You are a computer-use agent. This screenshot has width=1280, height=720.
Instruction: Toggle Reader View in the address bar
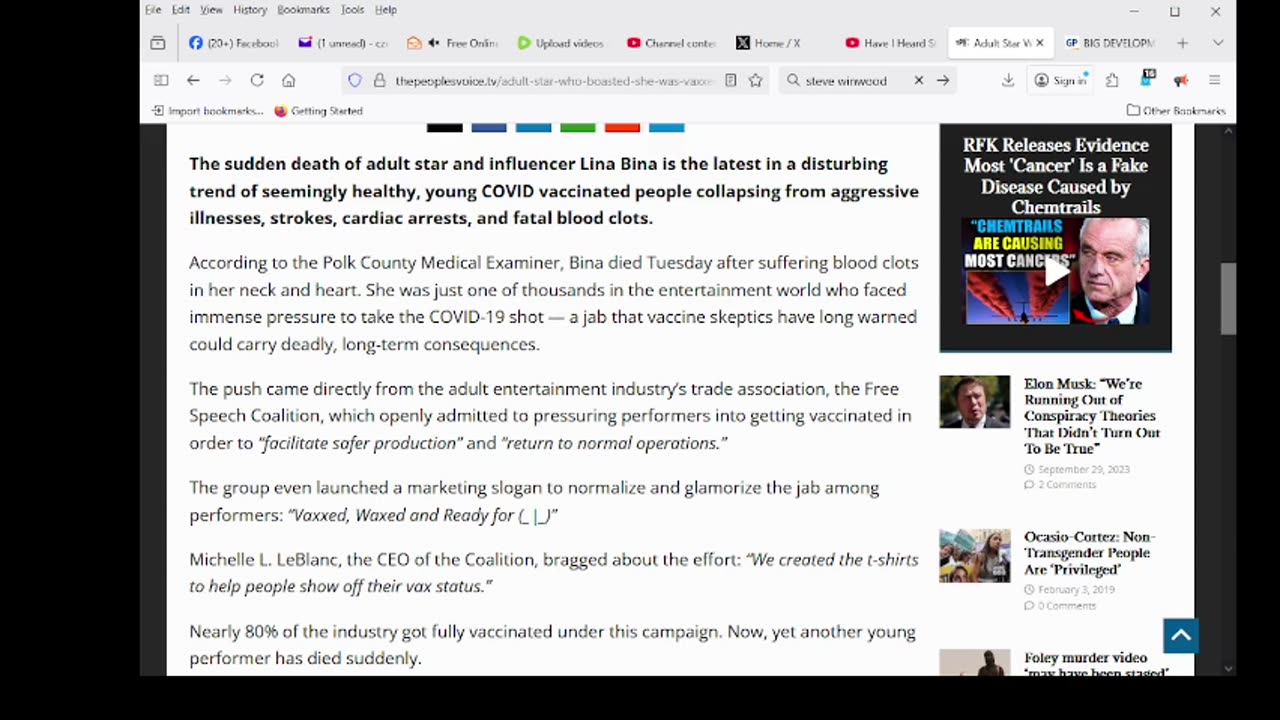731,80
